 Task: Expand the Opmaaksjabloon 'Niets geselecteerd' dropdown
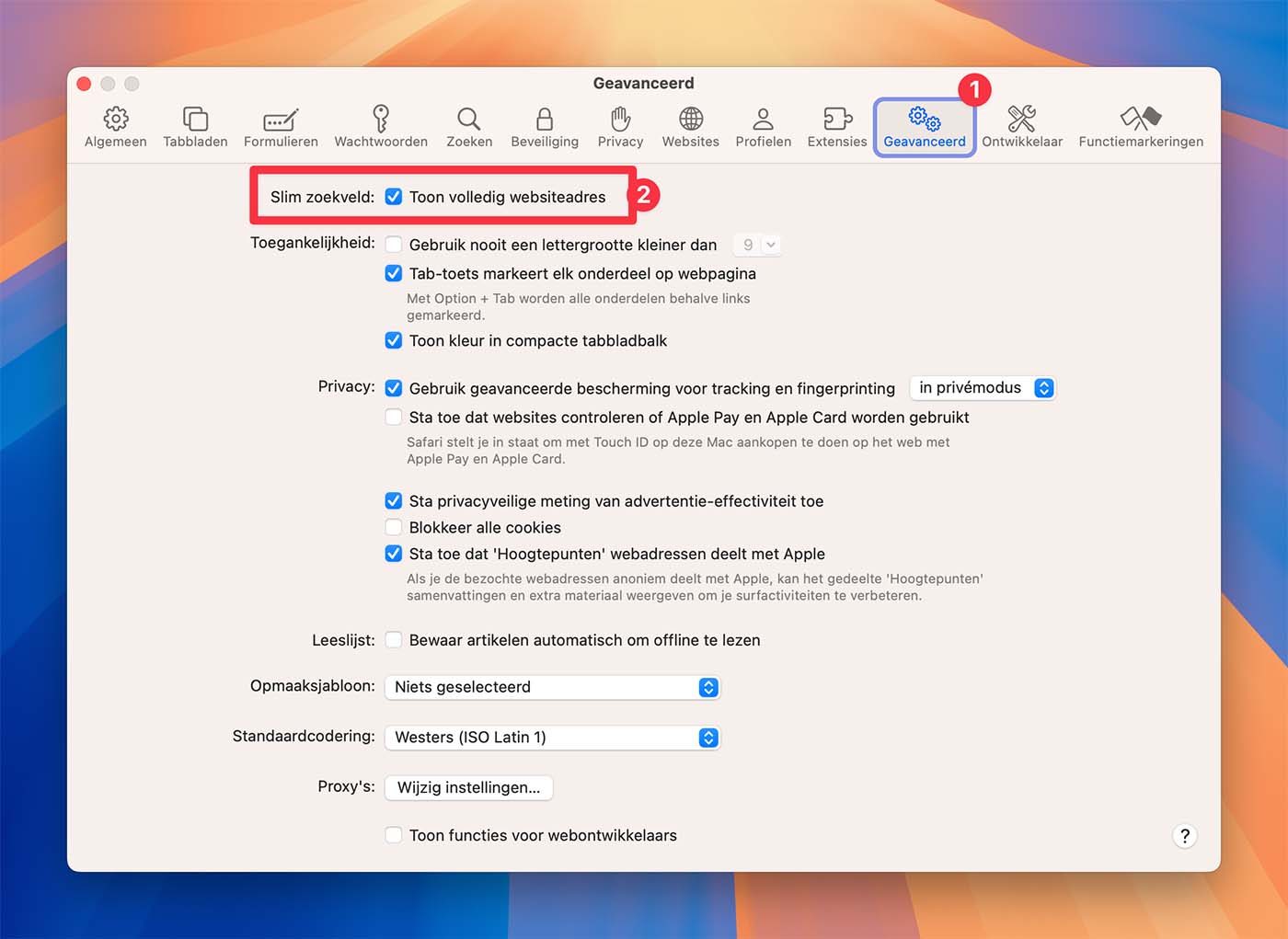click(552, 687)
